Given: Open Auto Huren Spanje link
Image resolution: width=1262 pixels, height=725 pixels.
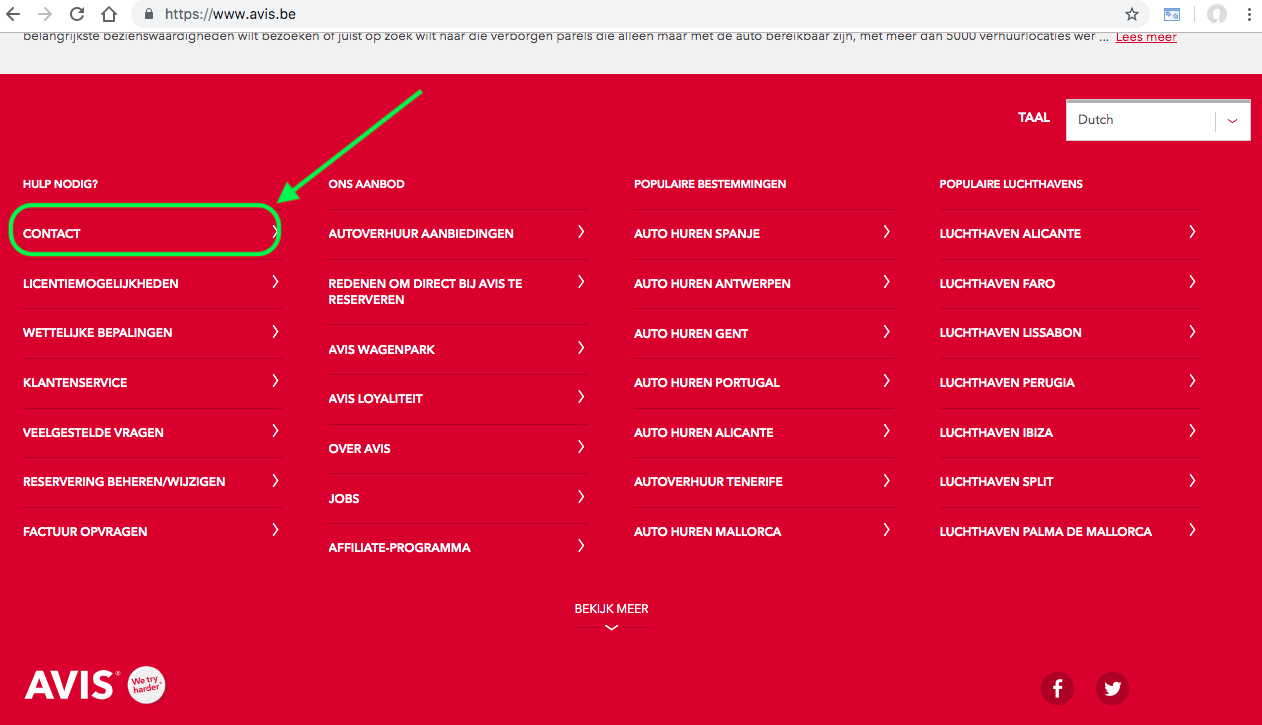Looking at the screenshot, I should [x=697, y=233].
